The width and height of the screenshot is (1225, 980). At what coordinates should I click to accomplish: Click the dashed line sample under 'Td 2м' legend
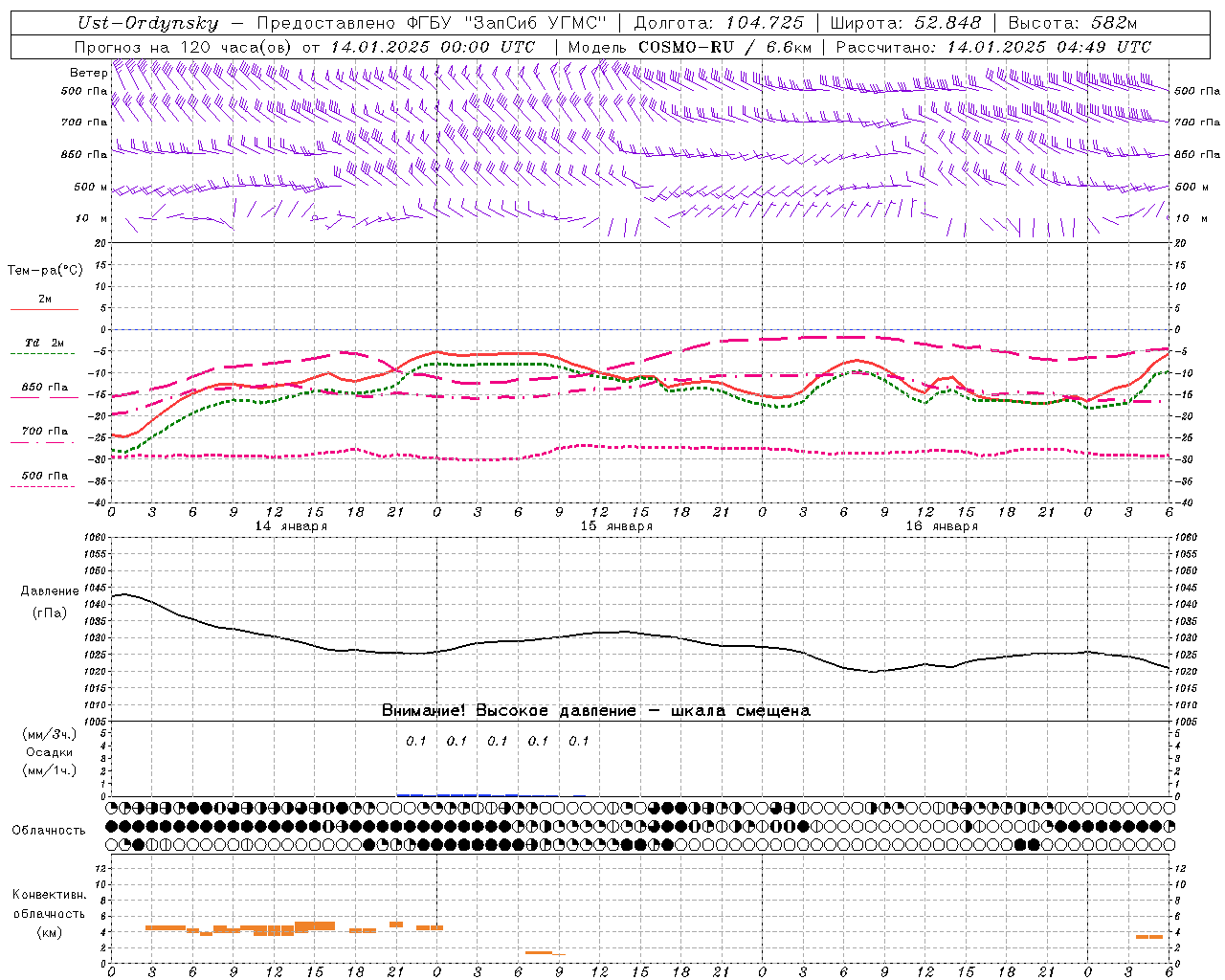point(42,354)
